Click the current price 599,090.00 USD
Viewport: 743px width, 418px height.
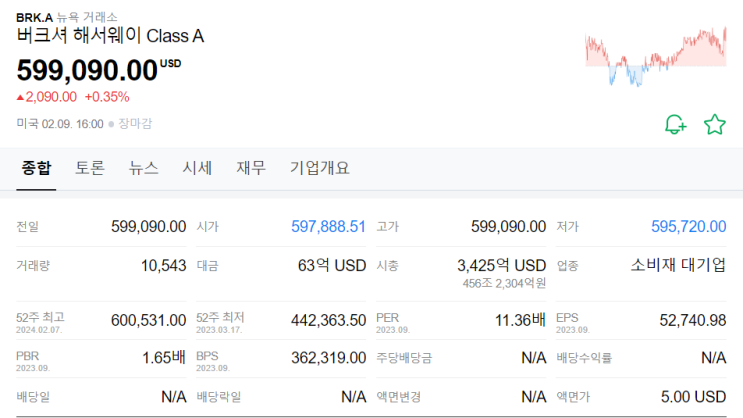99,70
